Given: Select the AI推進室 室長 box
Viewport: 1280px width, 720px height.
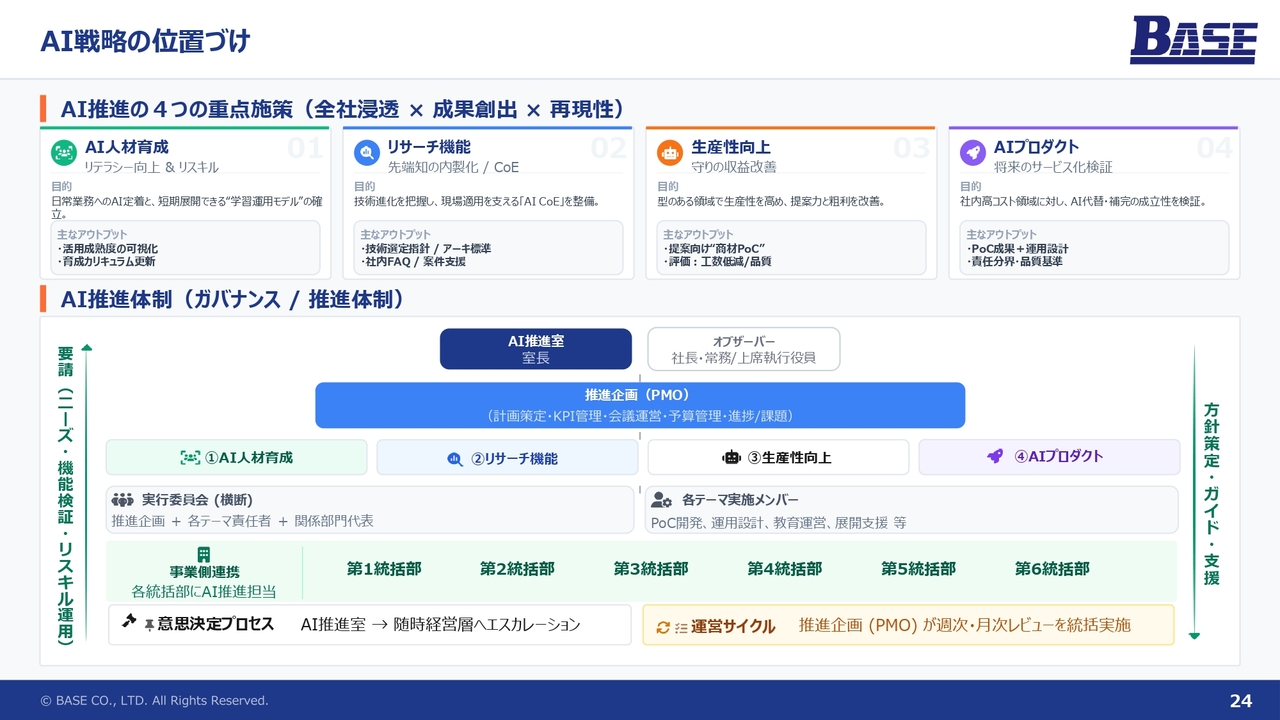Looking at the screenshot, I should coord(536,349).
